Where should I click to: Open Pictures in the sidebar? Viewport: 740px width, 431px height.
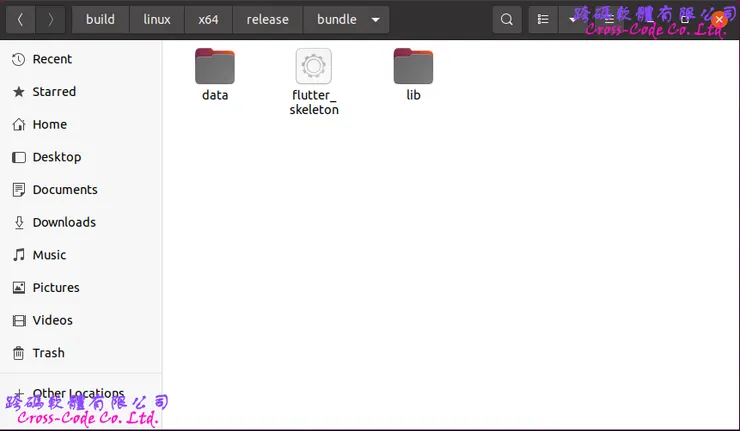click(81, 287)
